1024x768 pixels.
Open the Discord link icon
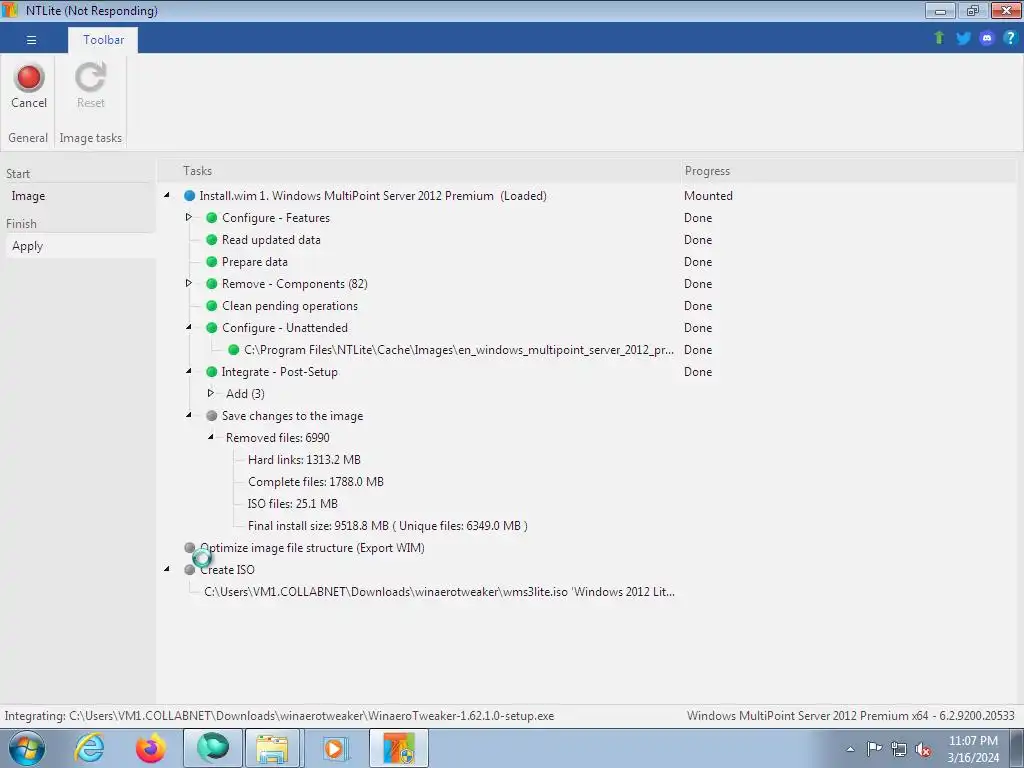click(x=987, y=38)
